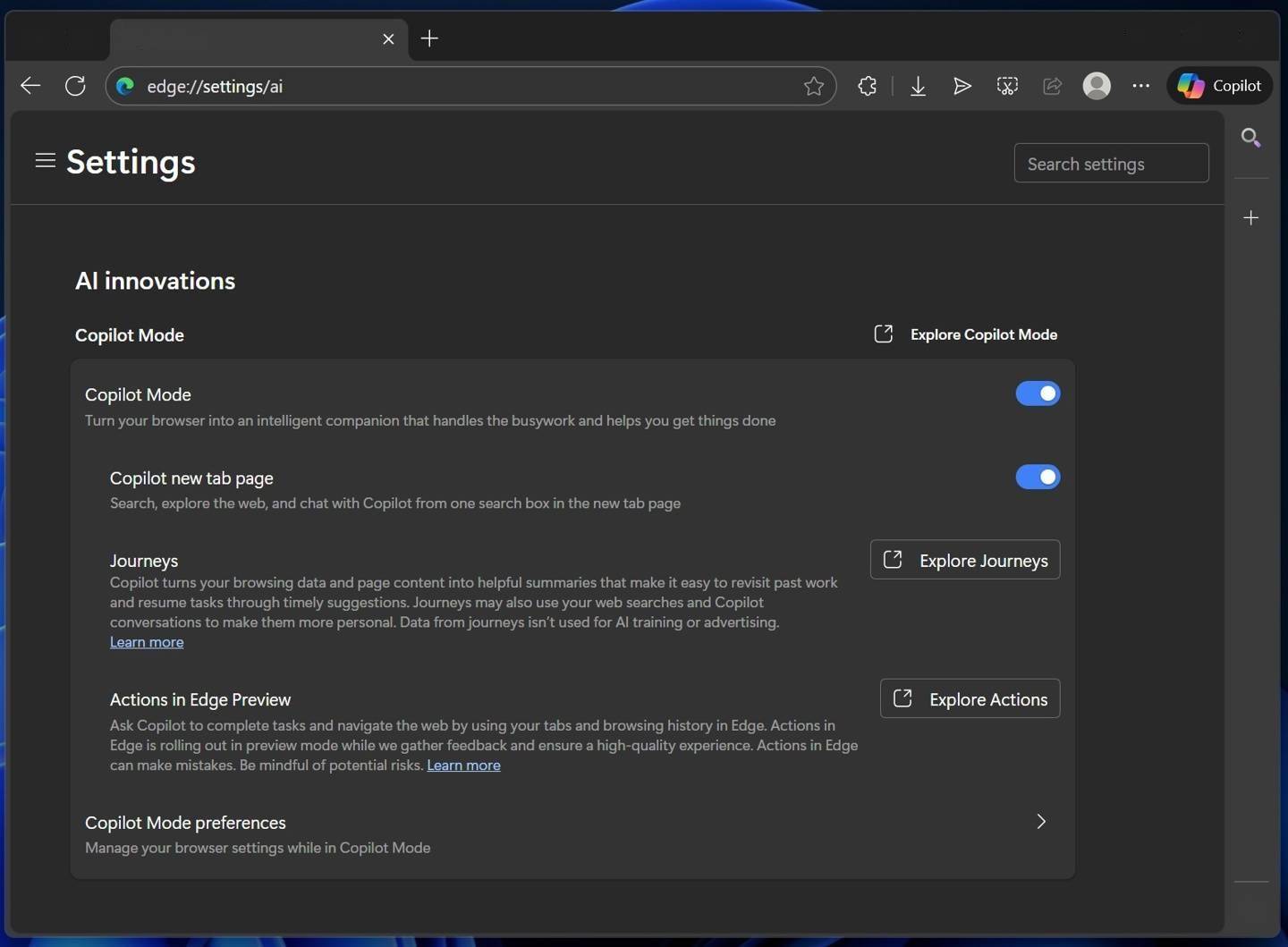The width and height of the screenshot is (1288, 947).
Task: Open the Downloads arrow icon
Action: coord(918,86)
